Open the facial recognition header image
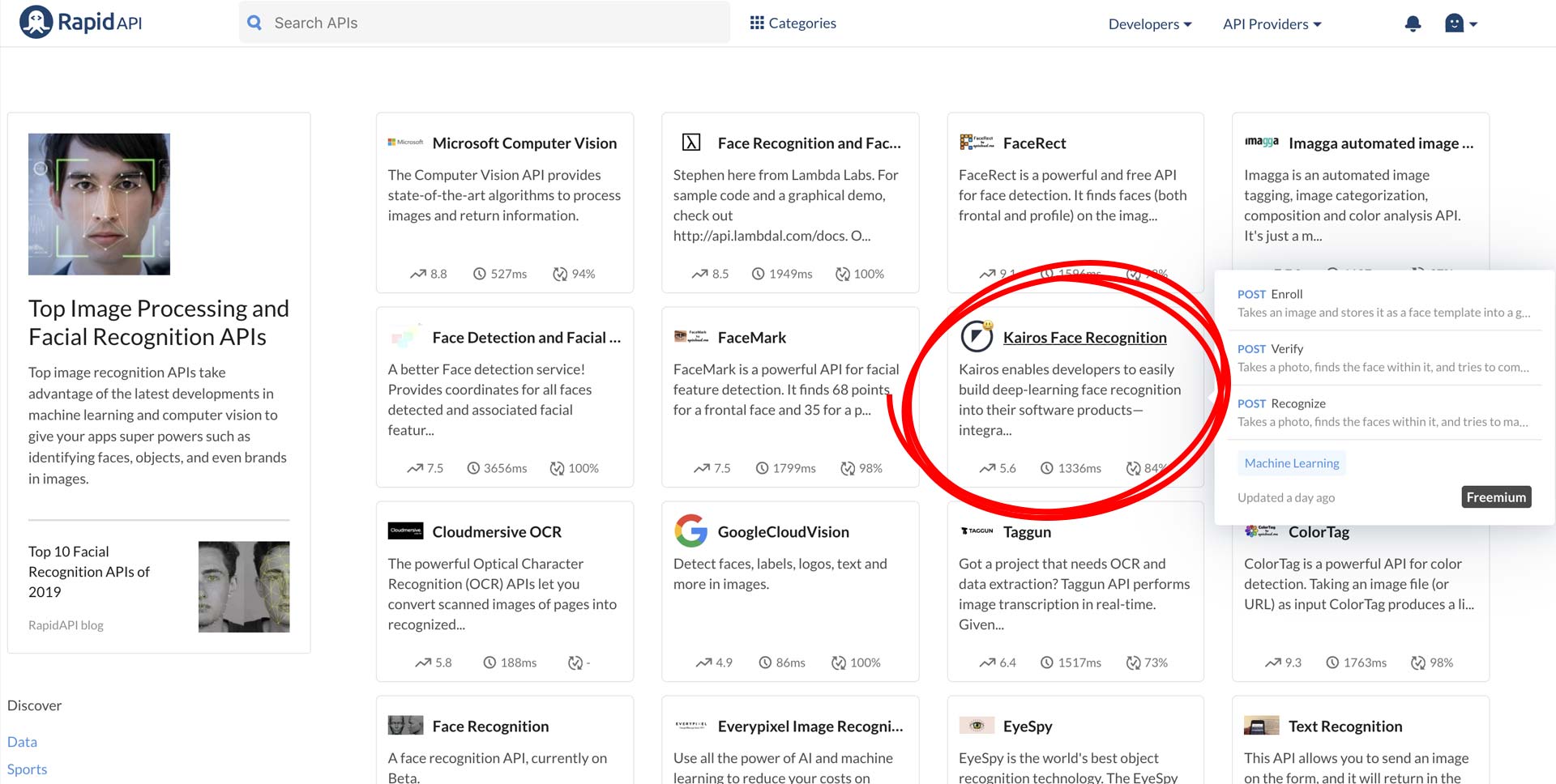Image resolution: width=1556 pixels, height=784 pixels. [x=99, y=204]
